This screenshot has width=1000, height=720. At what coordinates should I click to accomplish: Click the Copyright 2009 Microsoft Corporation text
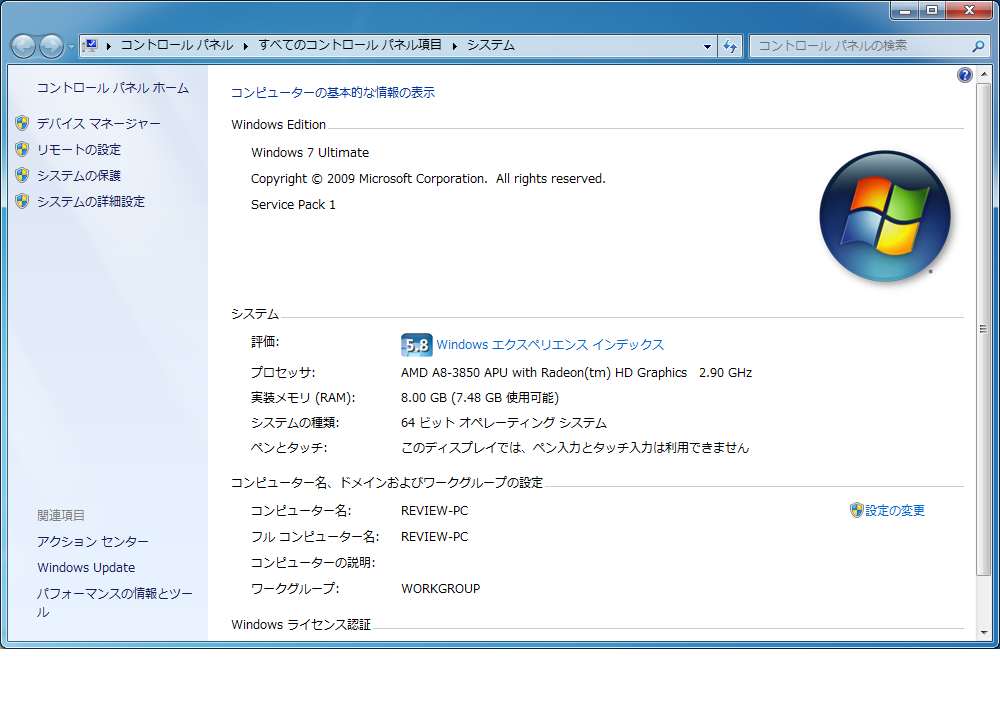428,179
